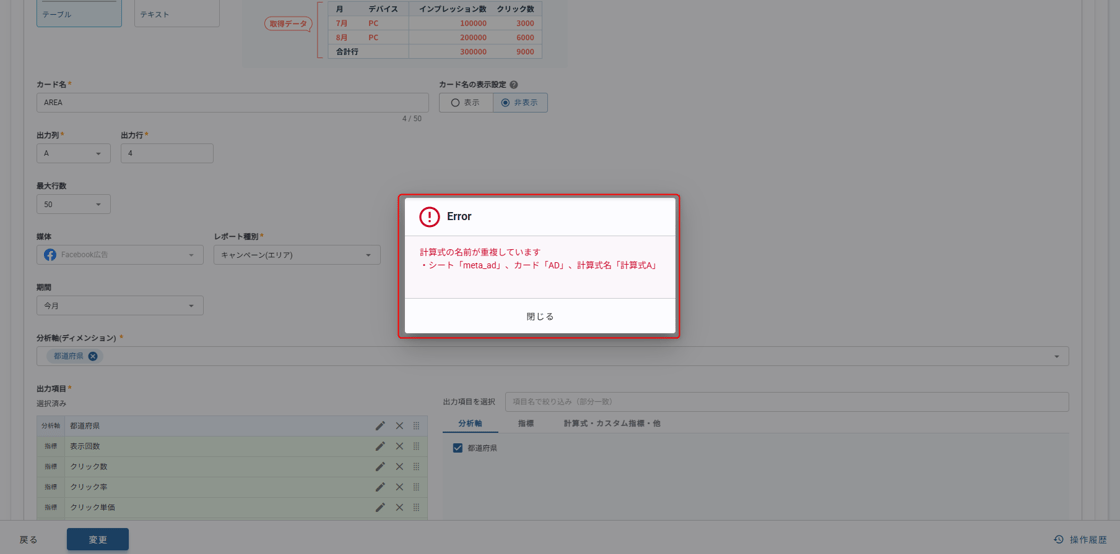This screenshot has height=554, width=1120.
Task: Click the 取得データ label bubble
Action: tap(288, 23)
